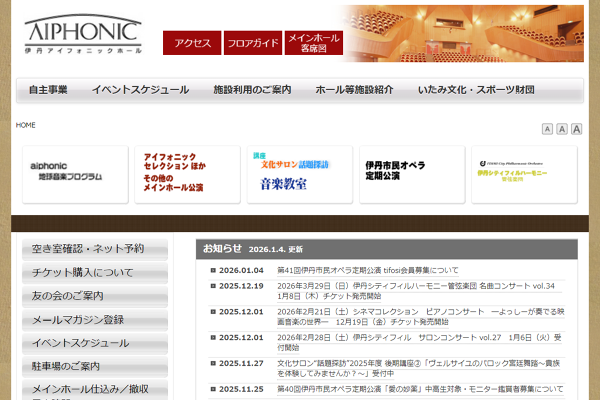Select the largest font size A icon
Viewport: 600px width, 400px height.
(x=577, y=129)
